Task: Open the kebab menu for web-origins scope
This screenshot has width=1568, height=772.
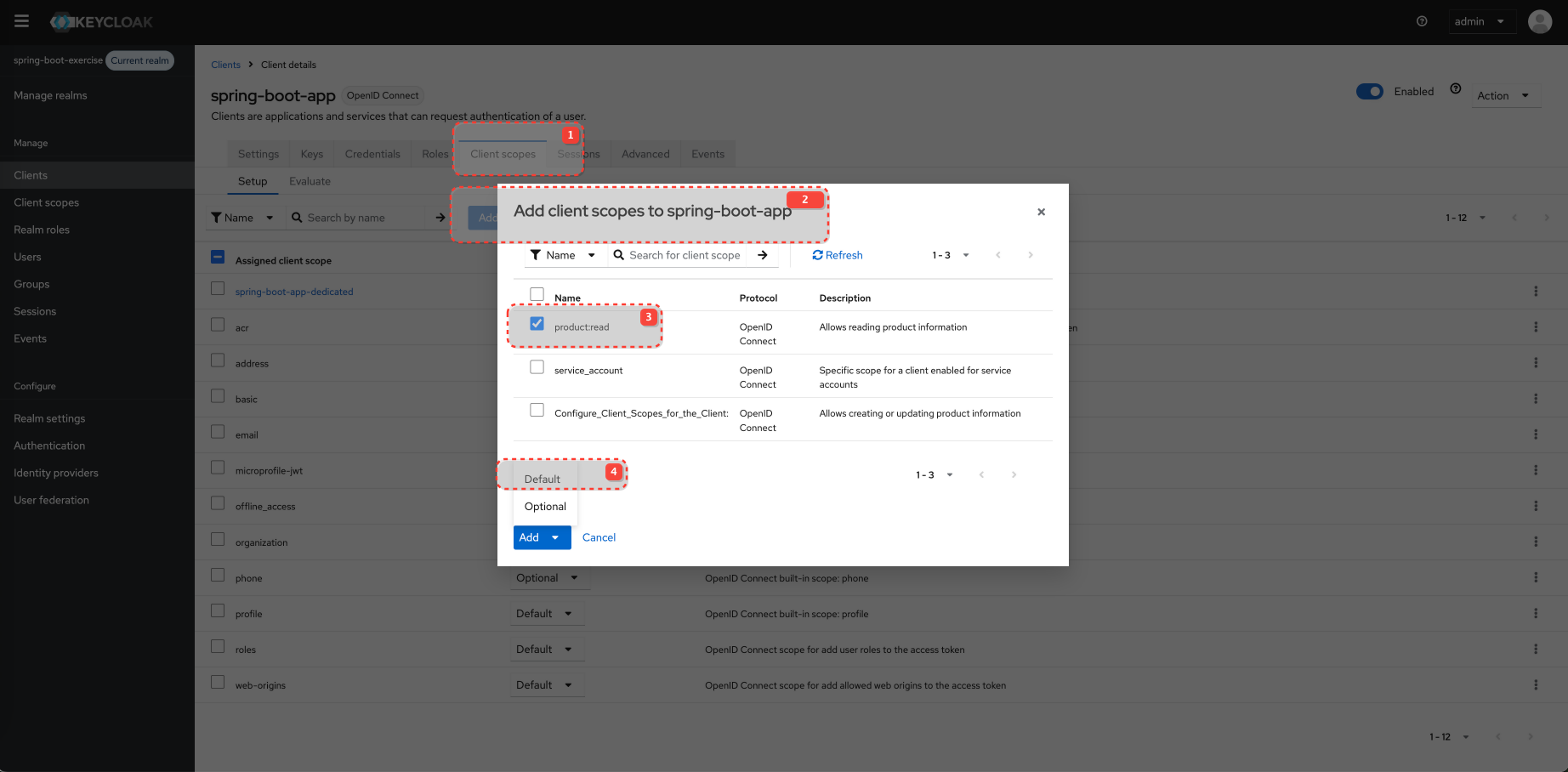Action: pyautogui.click(x=1536, y=684)
